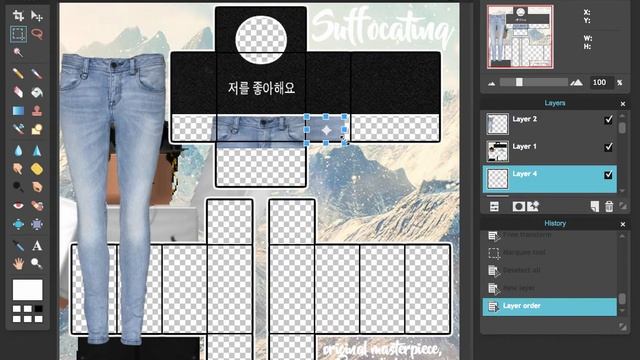Click the Layer order history entry
Screen dimensions: 640x360
pyautogui.click(x=549, y=307)
